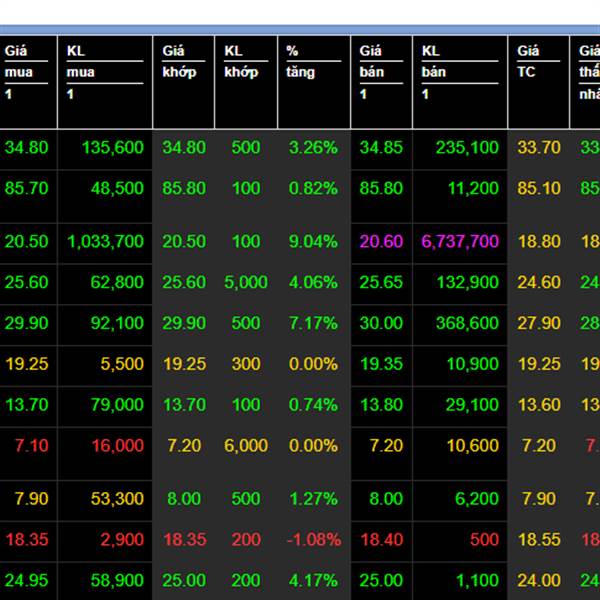Click the 7.17% increase cell
The width and height of the screenshot is (600, 600).
313,323
